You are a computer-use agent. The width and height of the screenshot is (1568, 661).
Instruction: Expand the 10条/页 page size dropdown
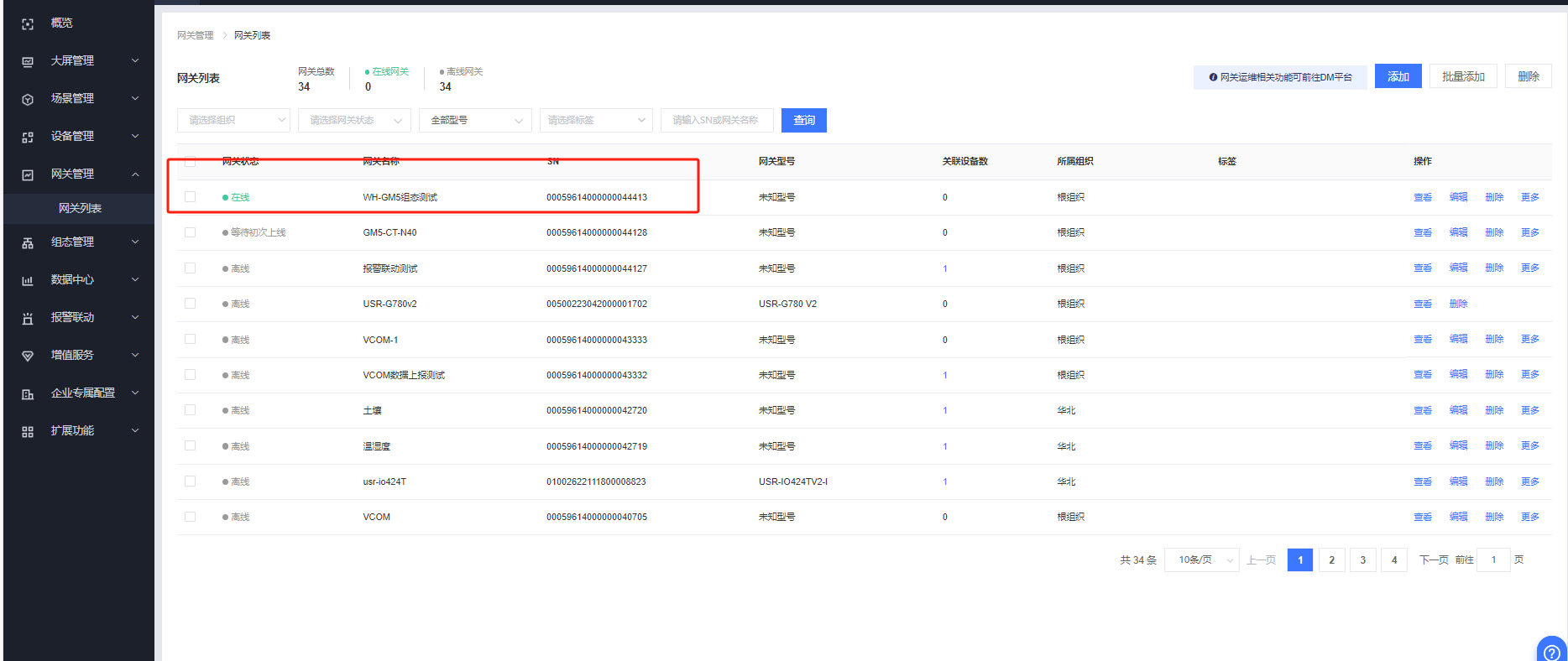tap(1201, 560)
